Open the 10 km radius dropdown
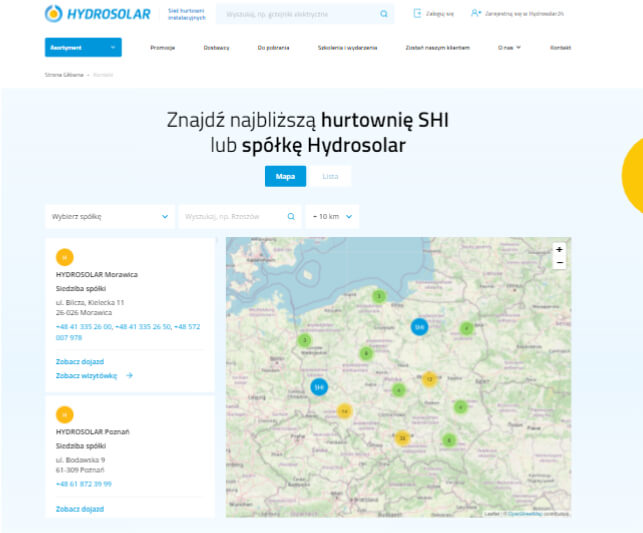643x533 pixels. coord(332,216)
